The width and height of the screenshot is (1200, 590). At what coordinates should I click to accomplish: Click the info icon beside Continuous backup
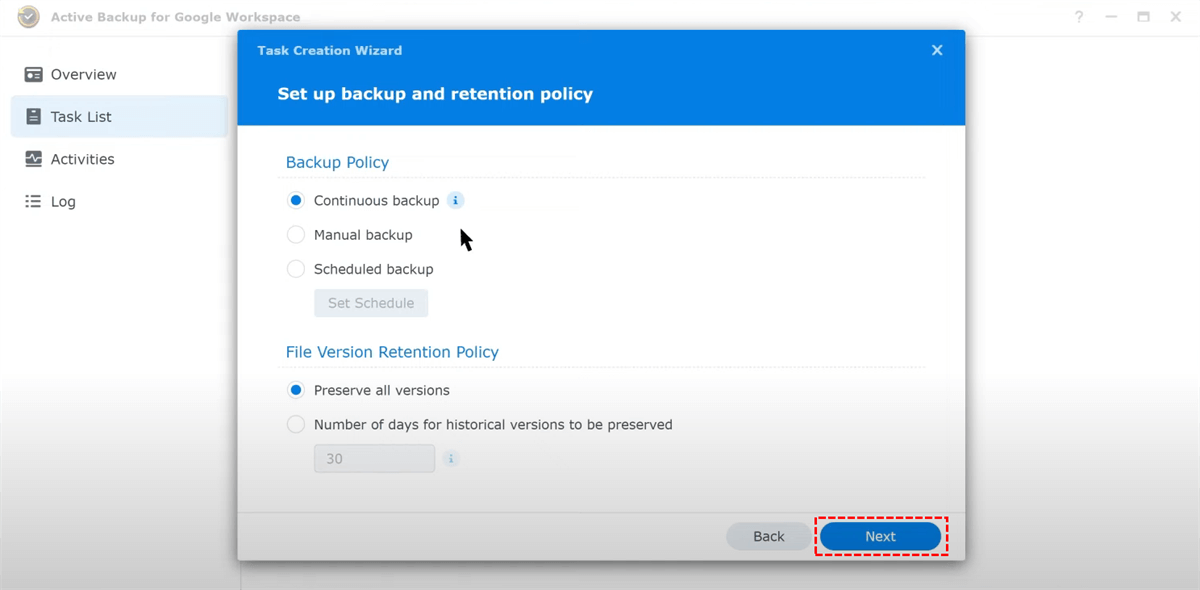pos(455,201)
